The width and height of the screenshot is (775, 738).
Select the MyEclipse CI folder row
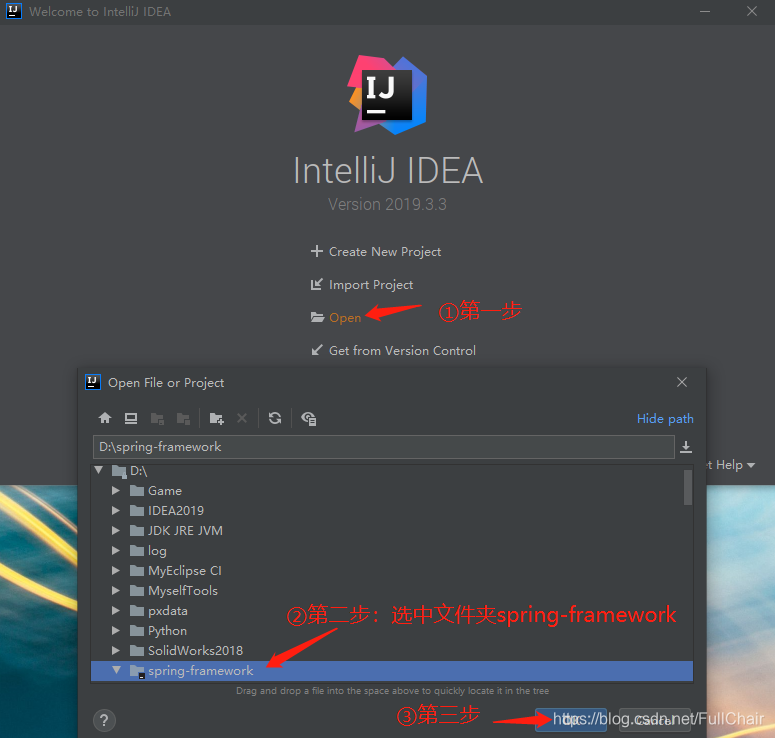(392, 570)
